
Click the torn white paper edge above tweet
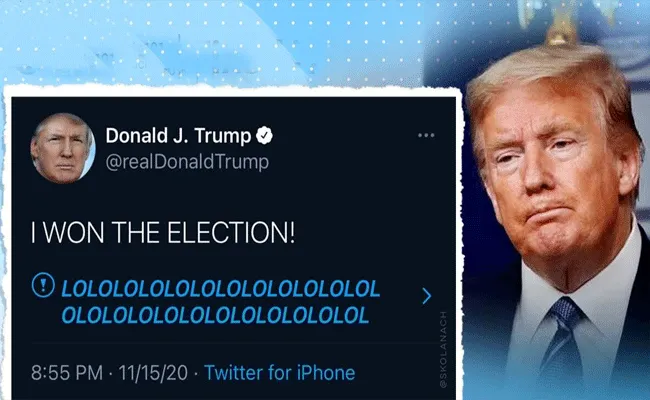232,91
